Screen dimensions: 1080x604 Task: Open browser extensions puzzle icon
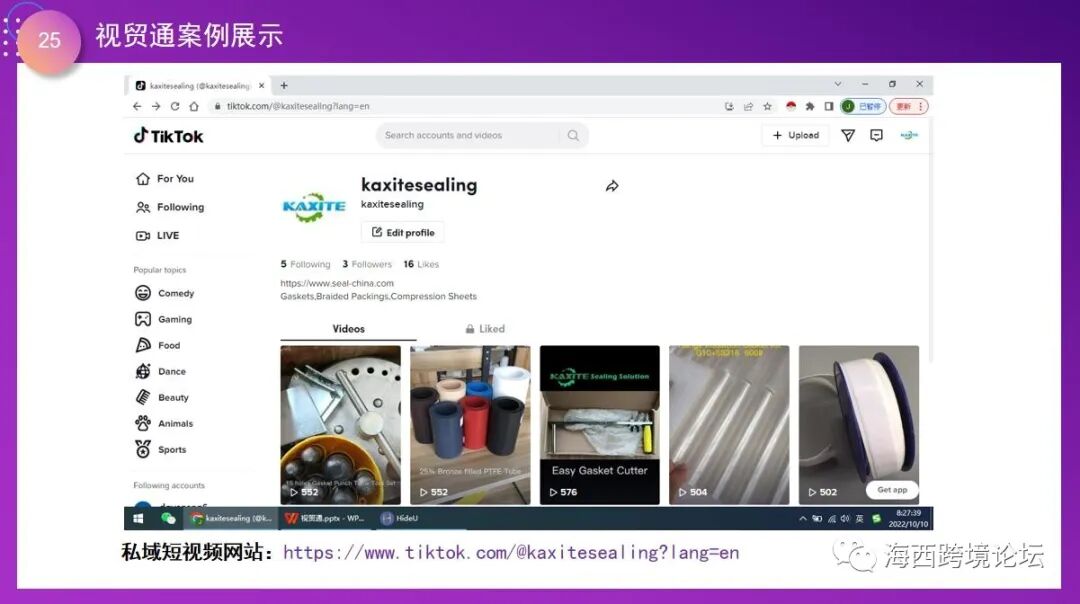pos(810,106)
